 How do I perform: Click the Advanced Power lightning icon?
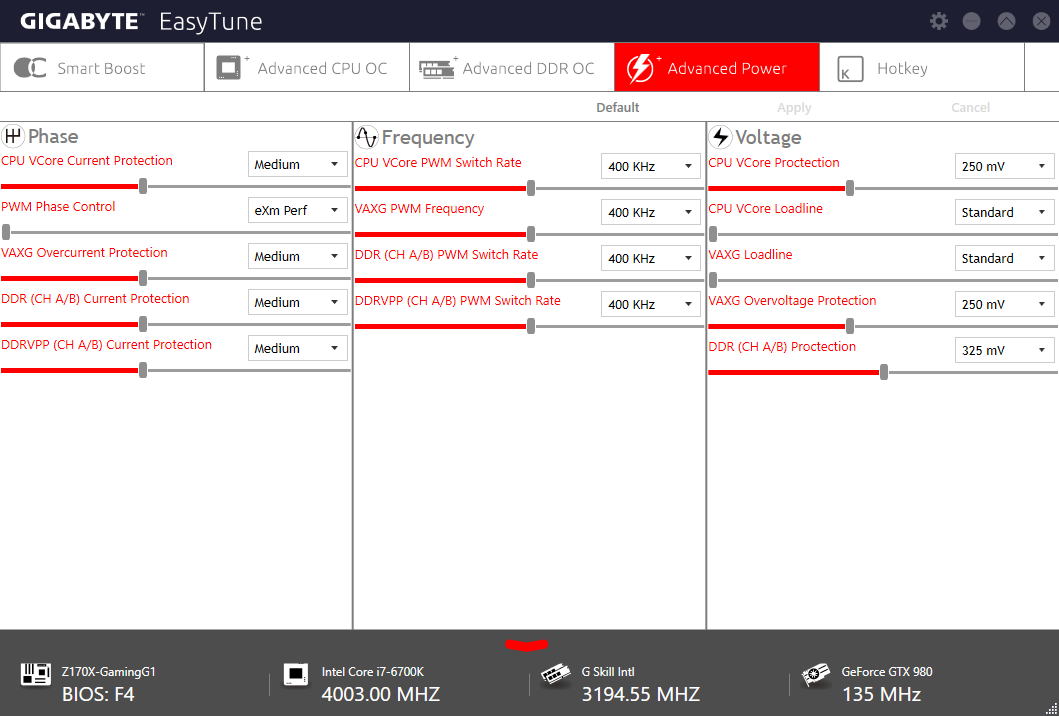tap(642, 68)
